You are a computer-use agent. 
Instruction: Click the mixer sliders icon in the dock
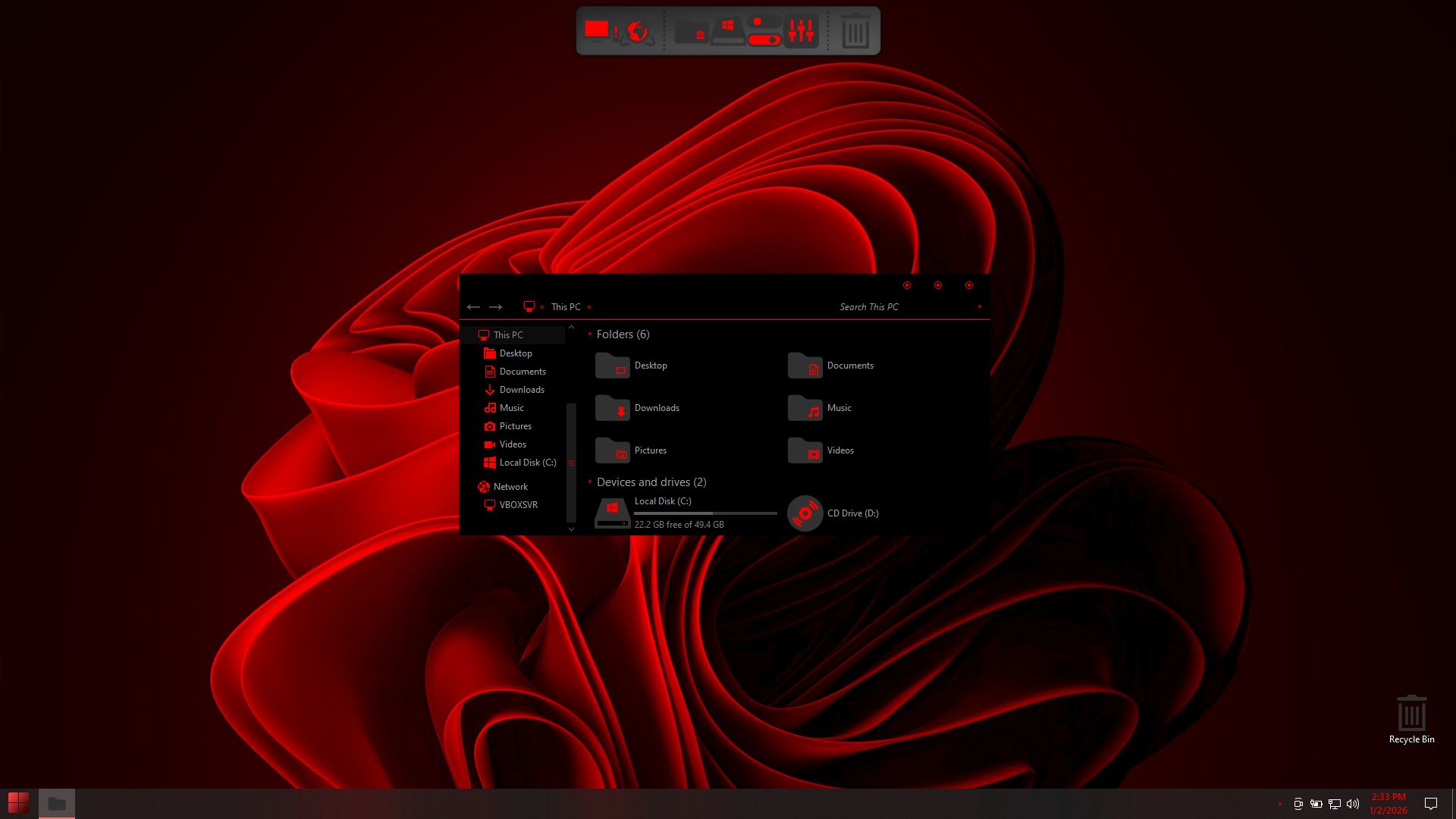(x=801, y=31)
